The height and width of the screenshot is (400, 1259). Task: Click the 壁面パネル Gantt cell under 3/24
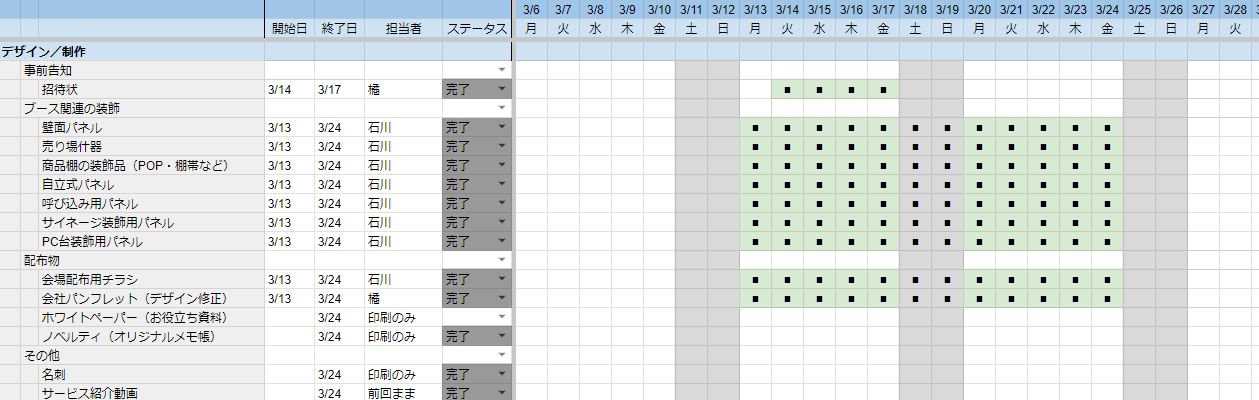[x=1107, y=128]
